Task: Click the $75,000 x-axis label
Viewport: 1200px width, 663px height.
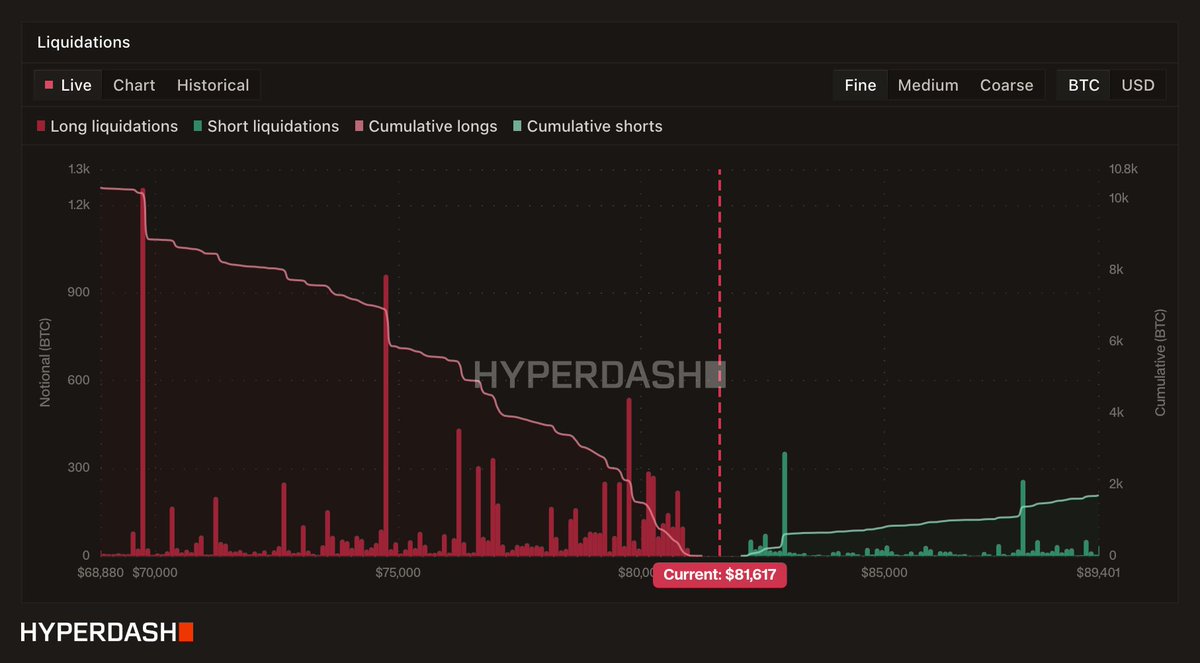Action: tap(398, 573)
